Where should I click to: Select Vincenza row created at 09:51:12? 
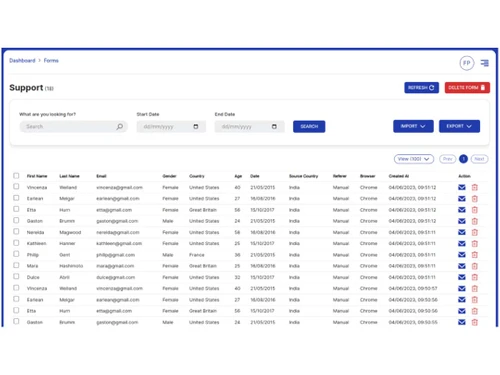pos(16,186)
